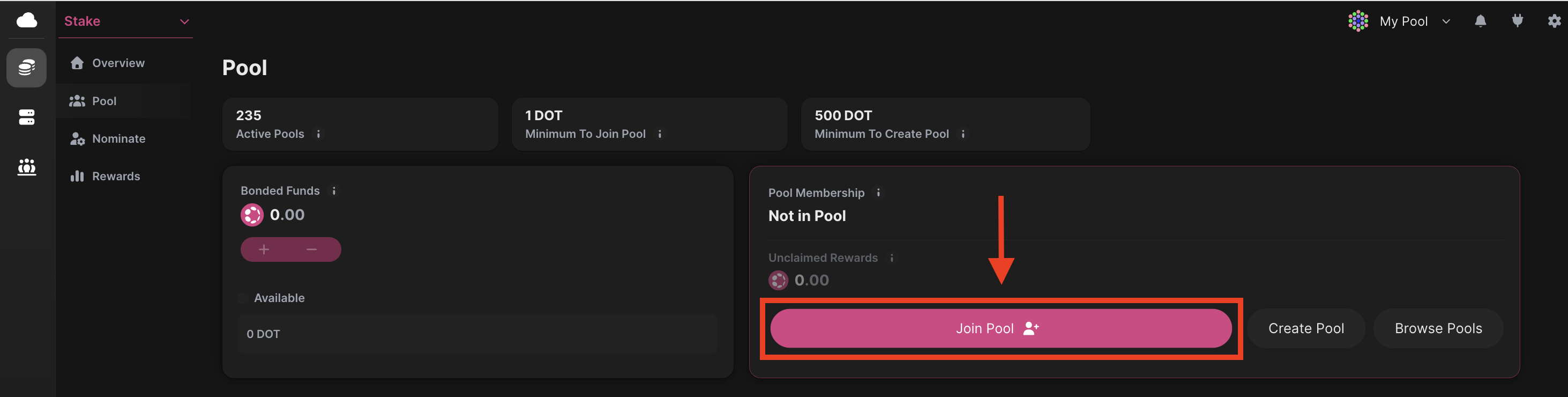This screenshot has width=1568, height=397.
Task: Click the My Pool account avatar
Action: (1358, 21)
